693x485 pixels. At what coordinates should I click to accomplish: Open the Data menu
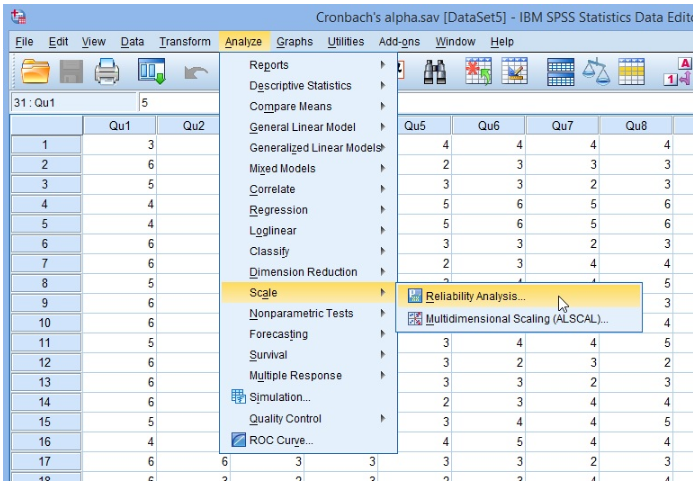click(132, 42)
